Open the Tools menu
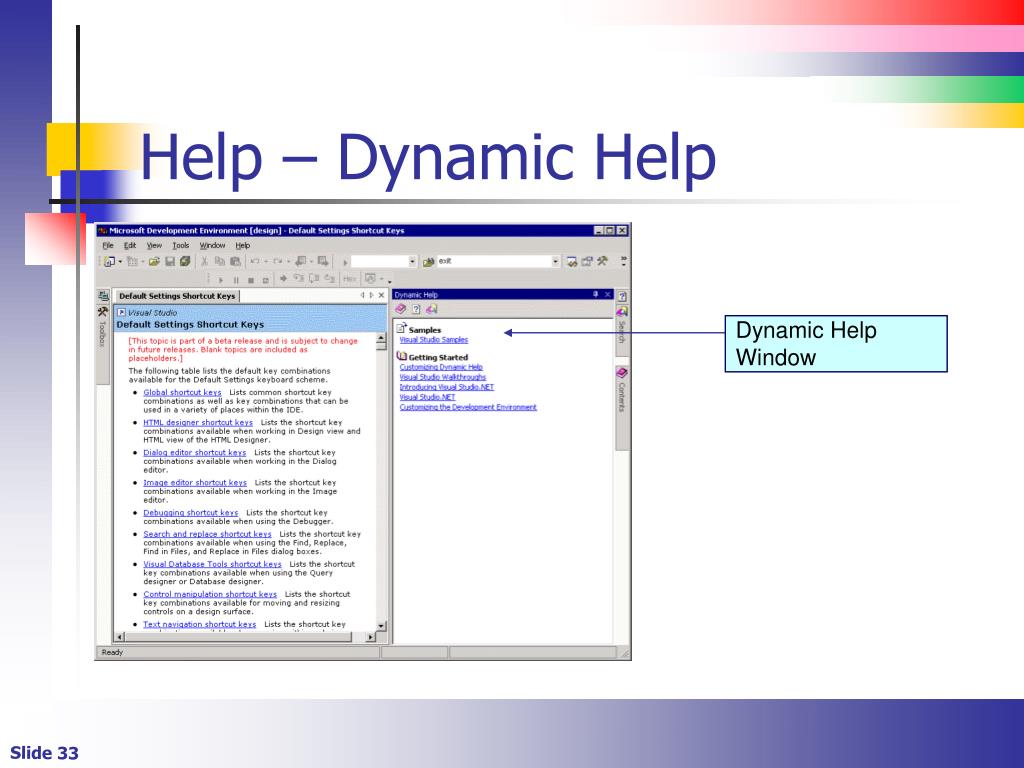Image resolution: width=1024 pixels, height=768 pixels. pyautogui.click(x=180, y=245)
